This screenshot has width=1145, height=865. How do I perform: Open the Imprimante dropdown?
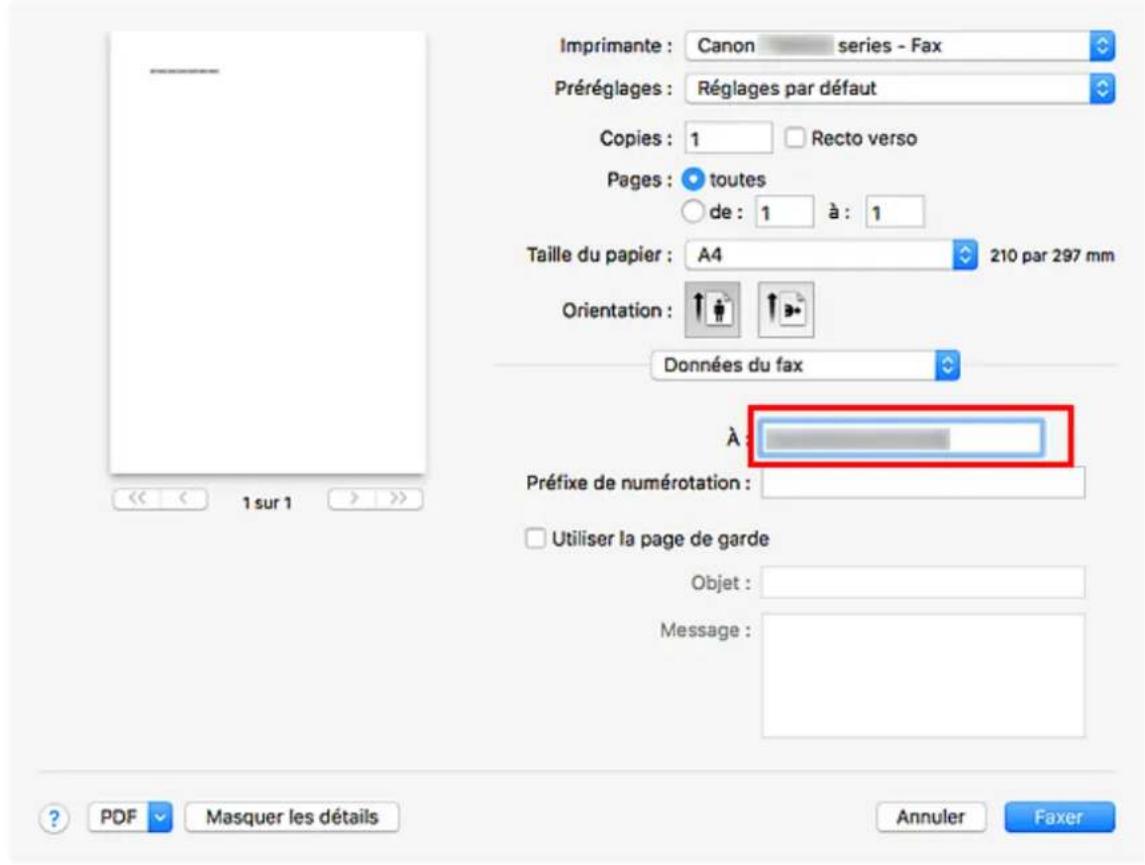click(x=900, y=46)
